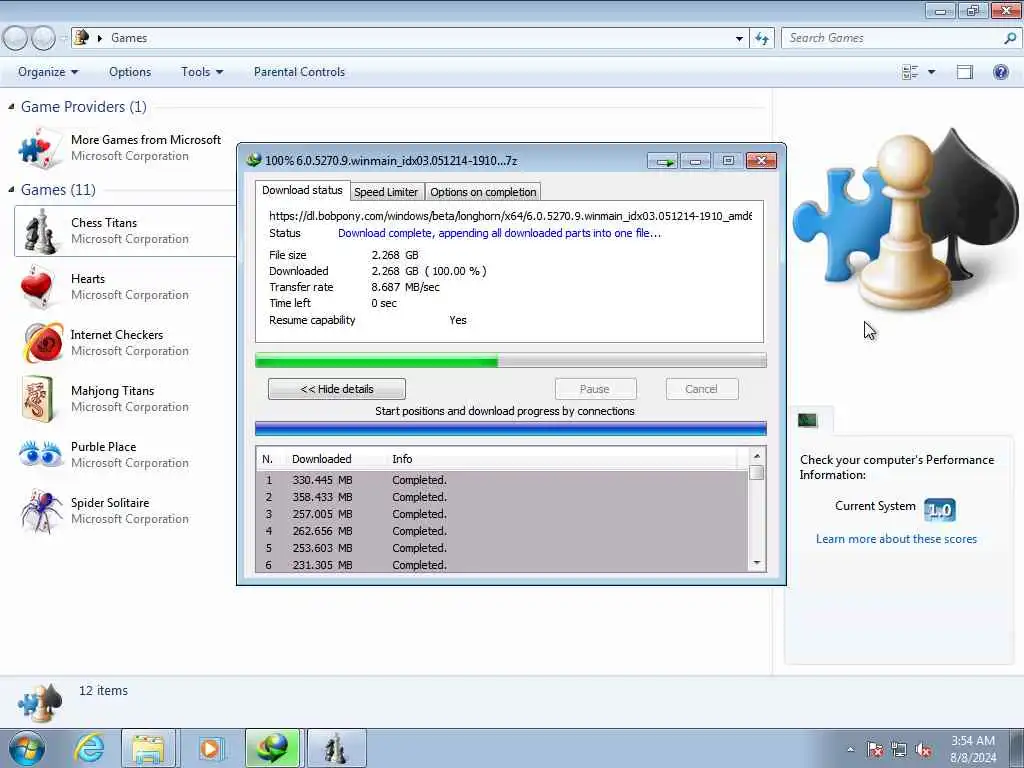The width and height of the screenshot is (1024, 768).
Task: Open Parental Controls
Action: point(299,72)
